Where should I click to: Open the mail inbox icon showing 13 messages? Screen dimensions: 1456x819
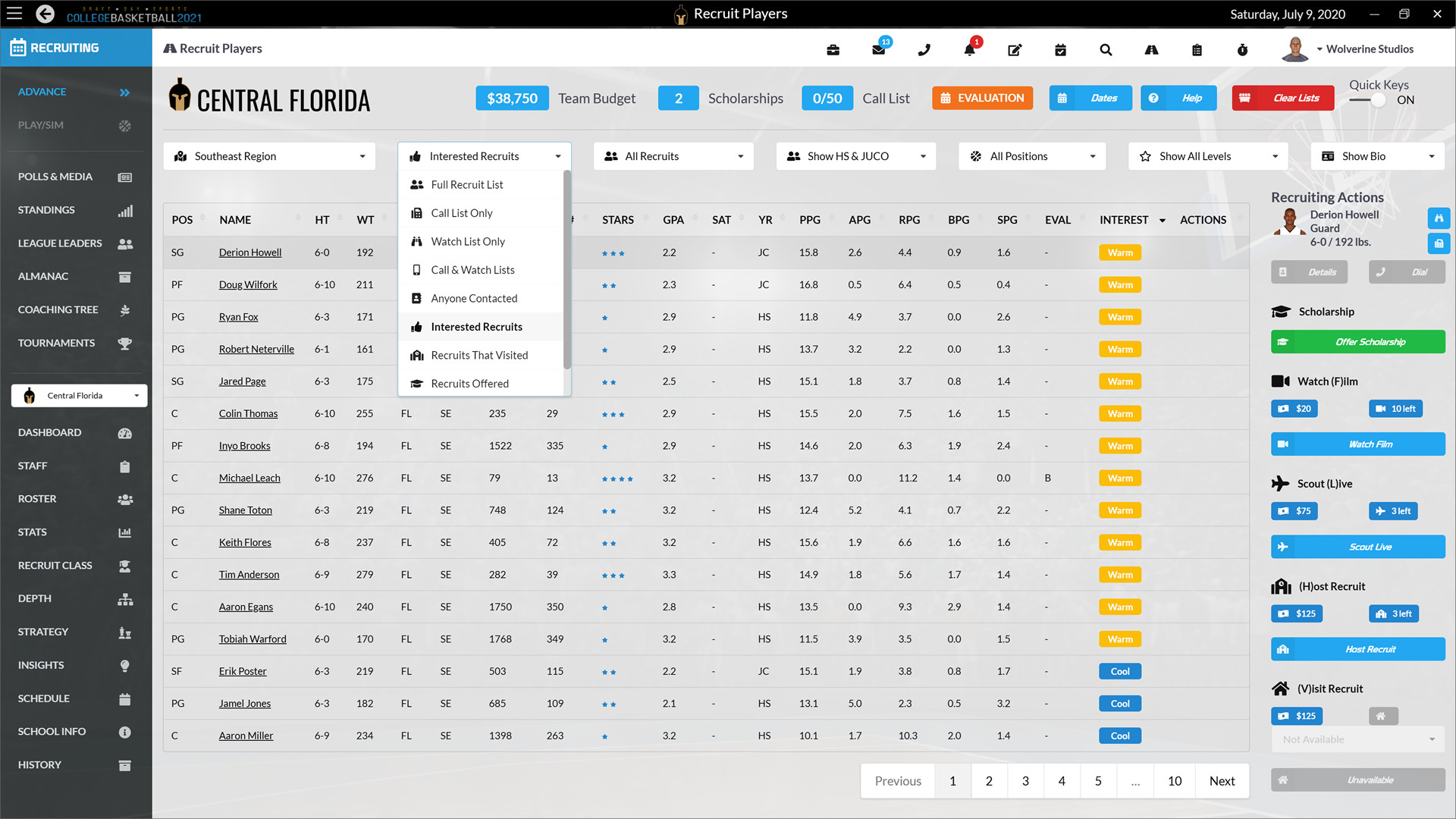(x=878, y=49)
